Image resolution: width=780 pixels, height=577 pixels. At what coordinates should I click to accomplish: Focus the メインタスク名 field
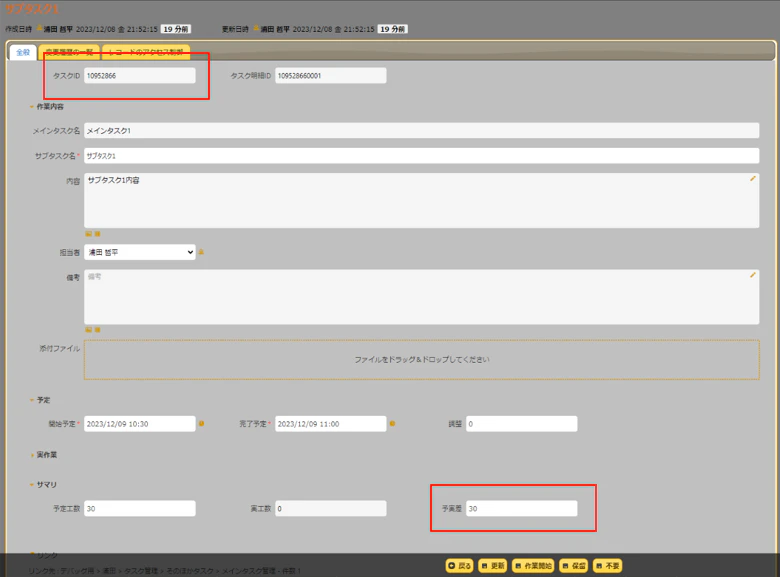pos(421,130)
